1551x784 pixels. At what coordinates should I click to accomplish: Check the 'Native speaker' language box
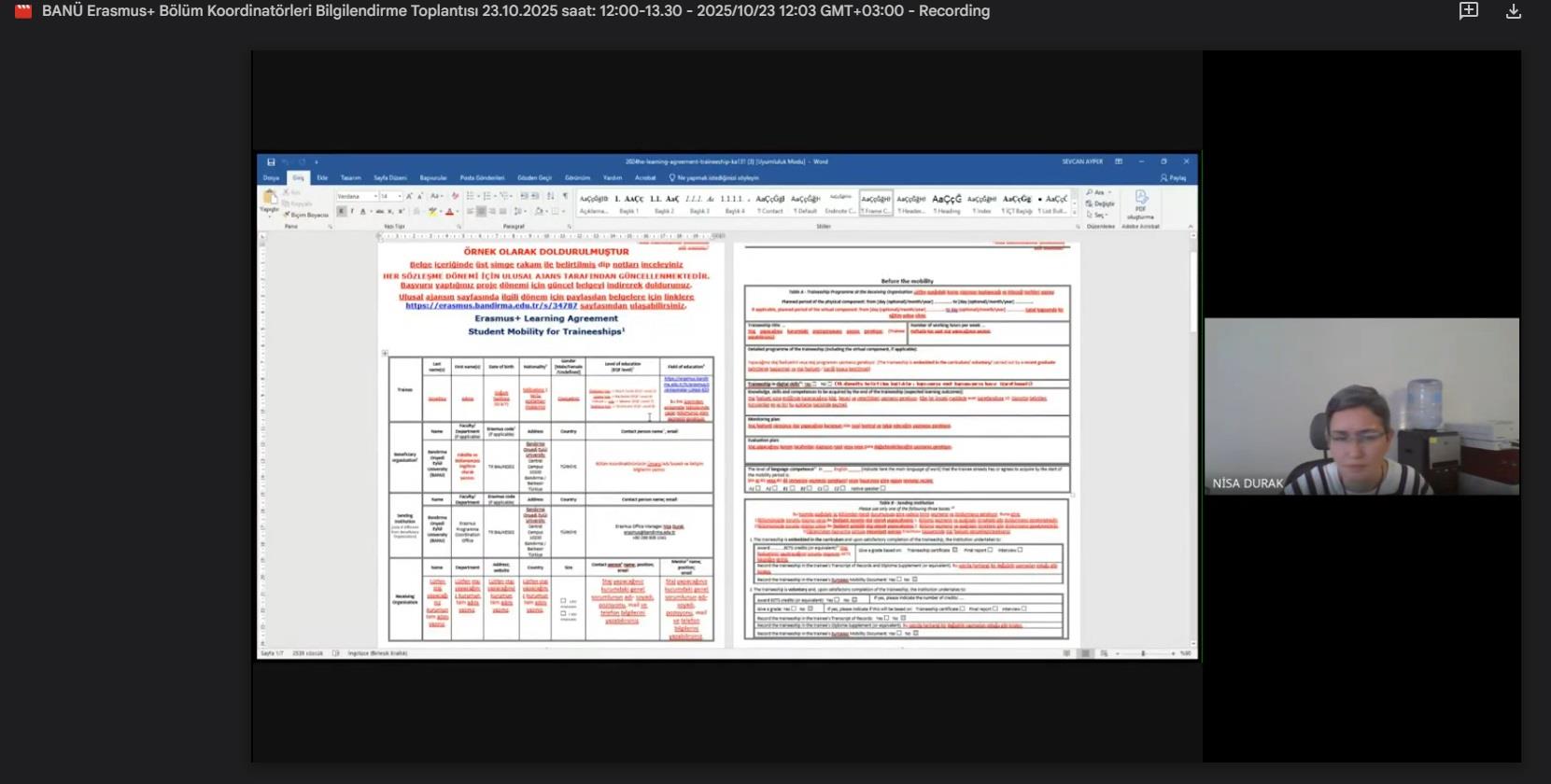882,488
